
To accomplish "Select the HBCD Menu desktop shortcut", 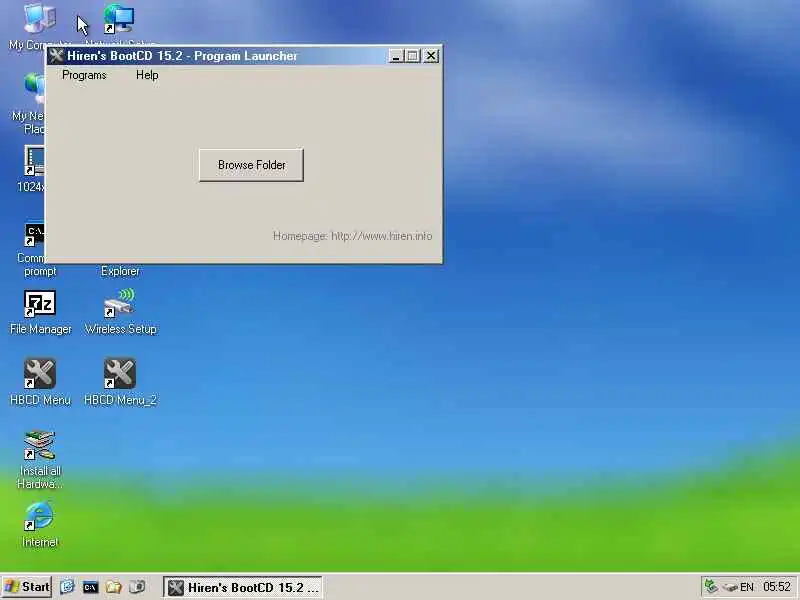I will click(x=40, y=382).
